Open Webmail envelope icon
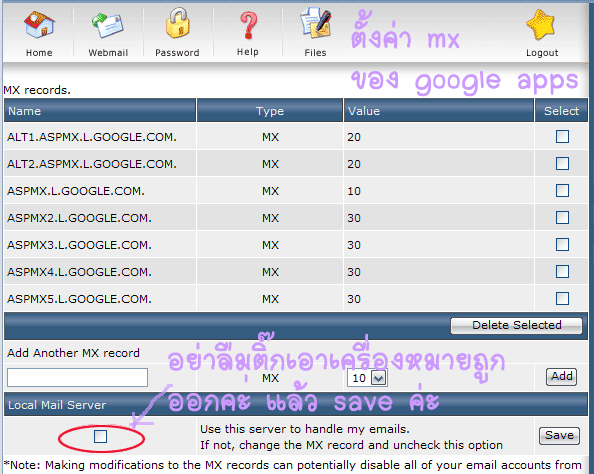This screenshot has height=474, width=594. coord(108,25)
